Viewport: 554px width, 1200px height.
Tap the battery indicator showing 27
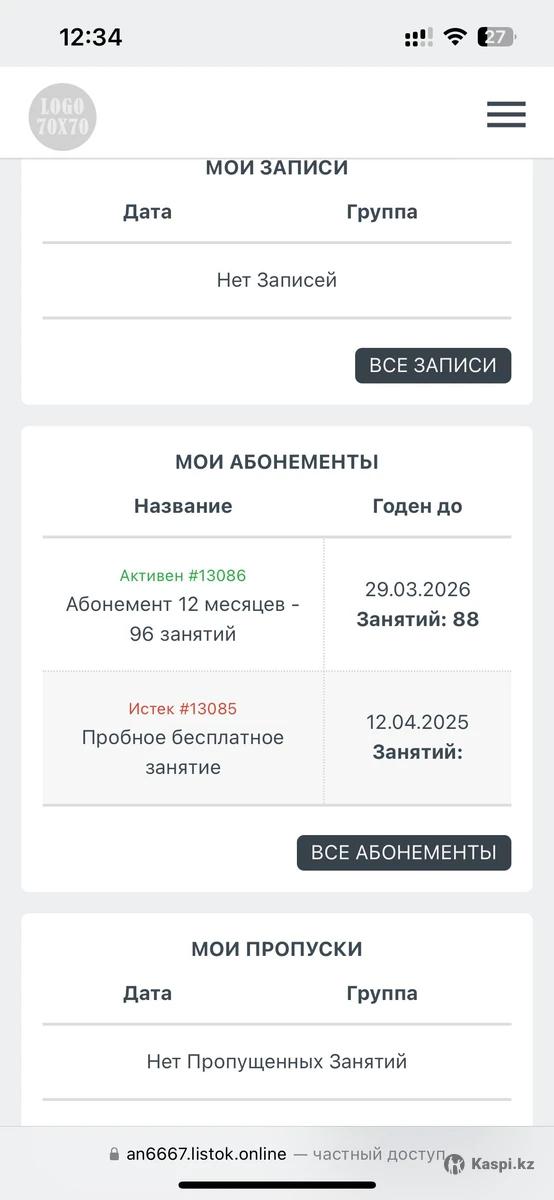tap(498, 37)
